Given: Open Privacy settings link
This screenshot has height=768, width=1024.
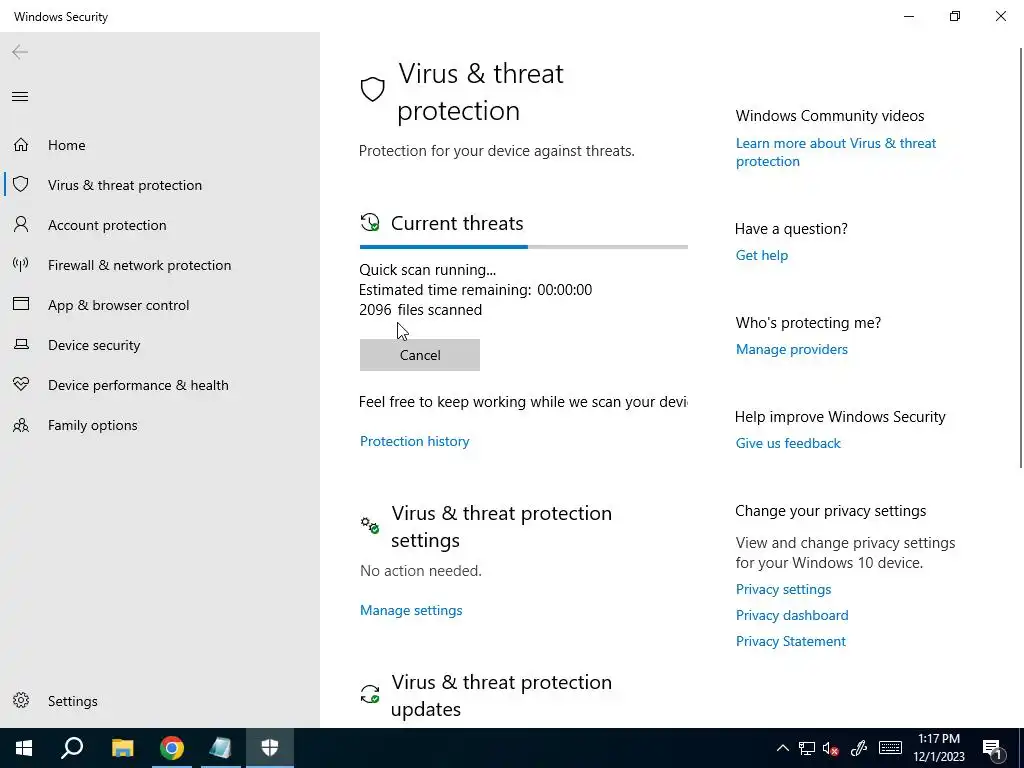Looking at the screenshot, I should 784,589.
